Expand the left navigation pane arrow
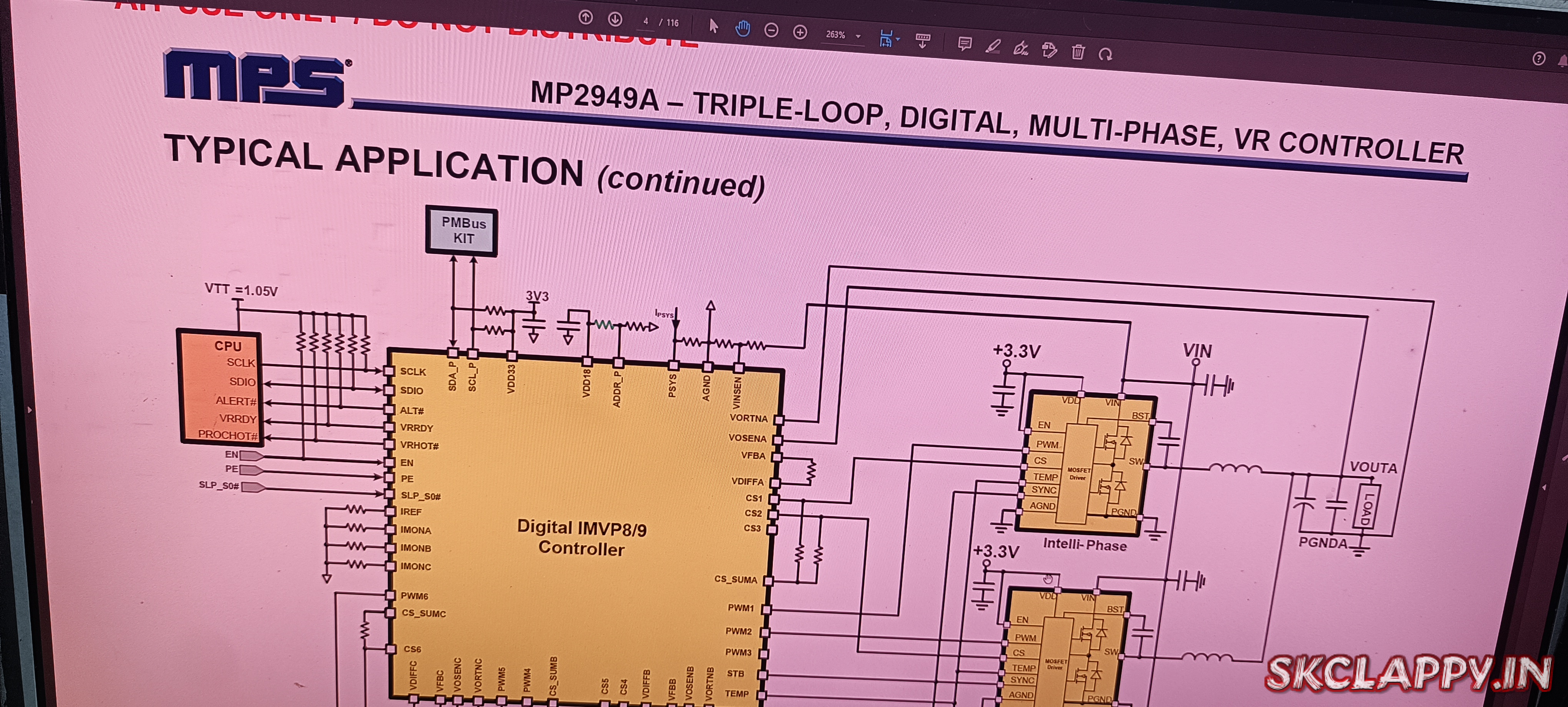 point(29,410)
